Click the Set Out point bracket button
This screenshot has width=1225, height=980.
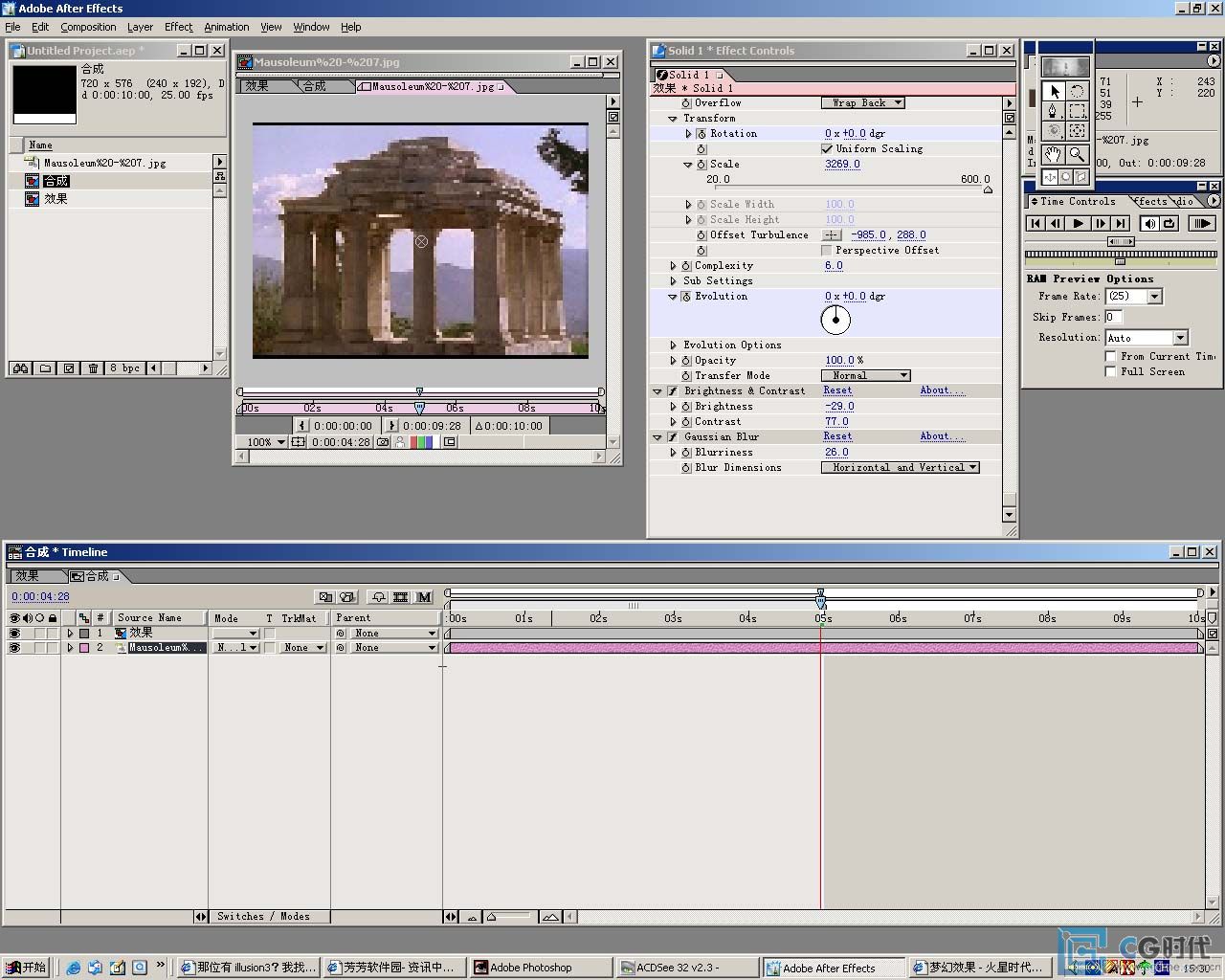coord(392,426)
